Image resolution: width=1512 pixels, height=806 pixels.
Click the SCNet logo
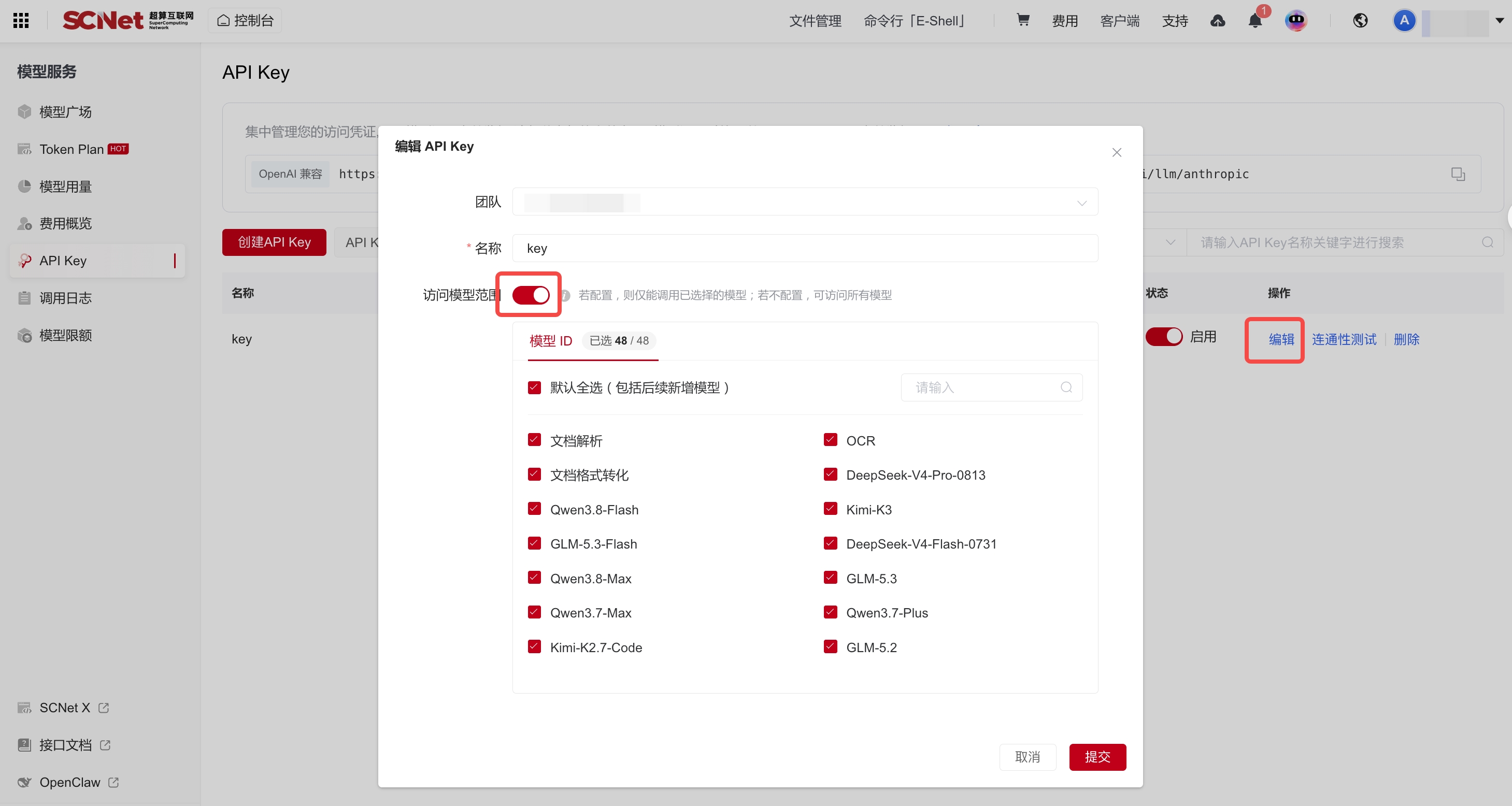(x=128, y=21)
